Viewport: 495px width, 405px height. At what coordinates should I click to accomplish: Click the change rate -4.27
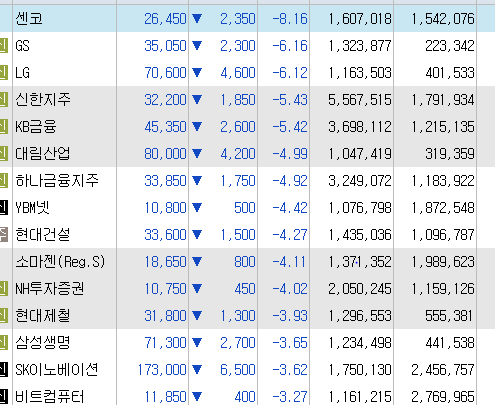290,235
